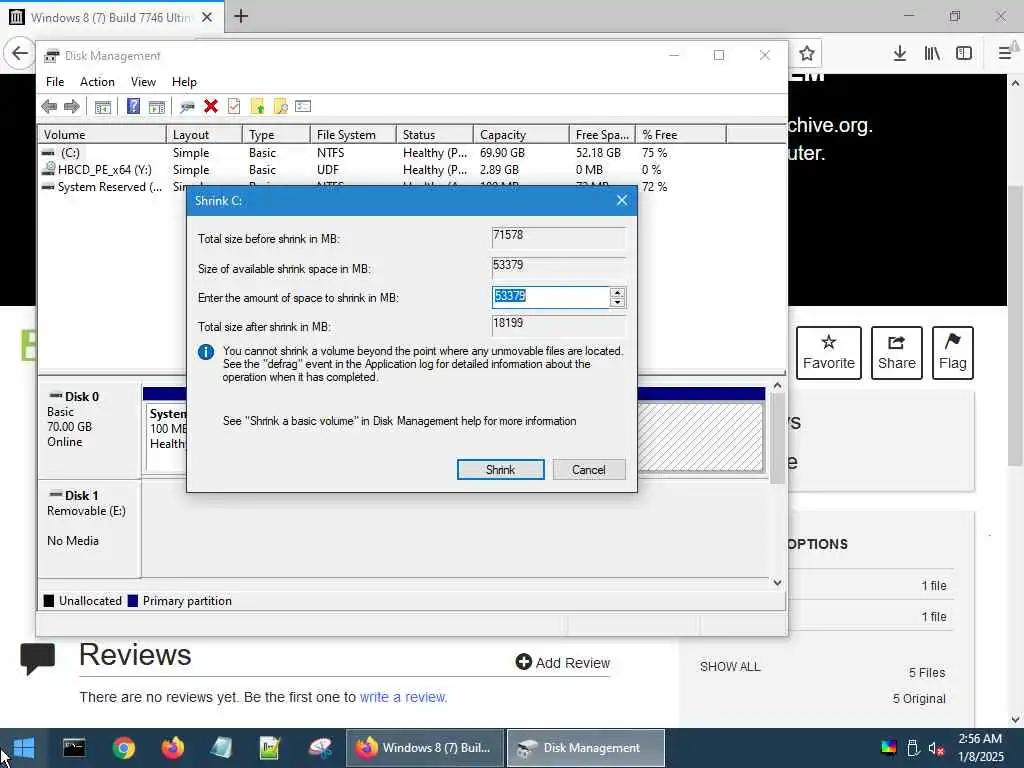This screenshot has width=1024, height=768.
Task: Launch Firefox pinned taskbar icon
Action: pyautogui.click(x=173, y=748)
